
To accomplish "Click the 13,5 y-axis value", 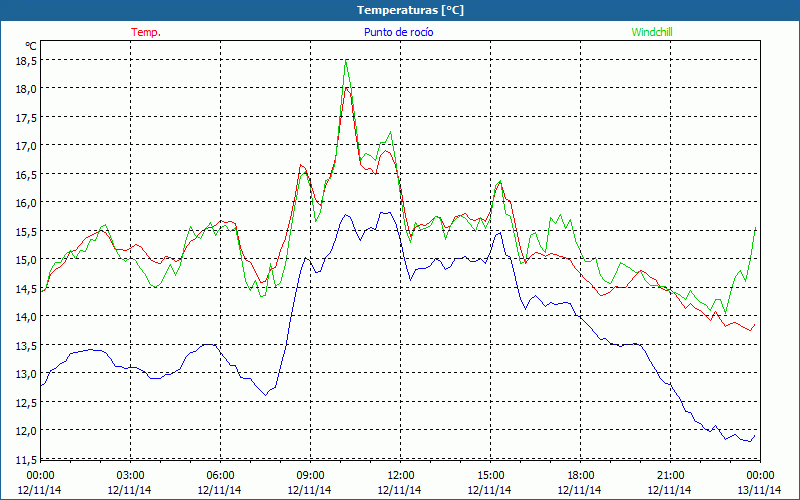I will click(x=28, y=345).
